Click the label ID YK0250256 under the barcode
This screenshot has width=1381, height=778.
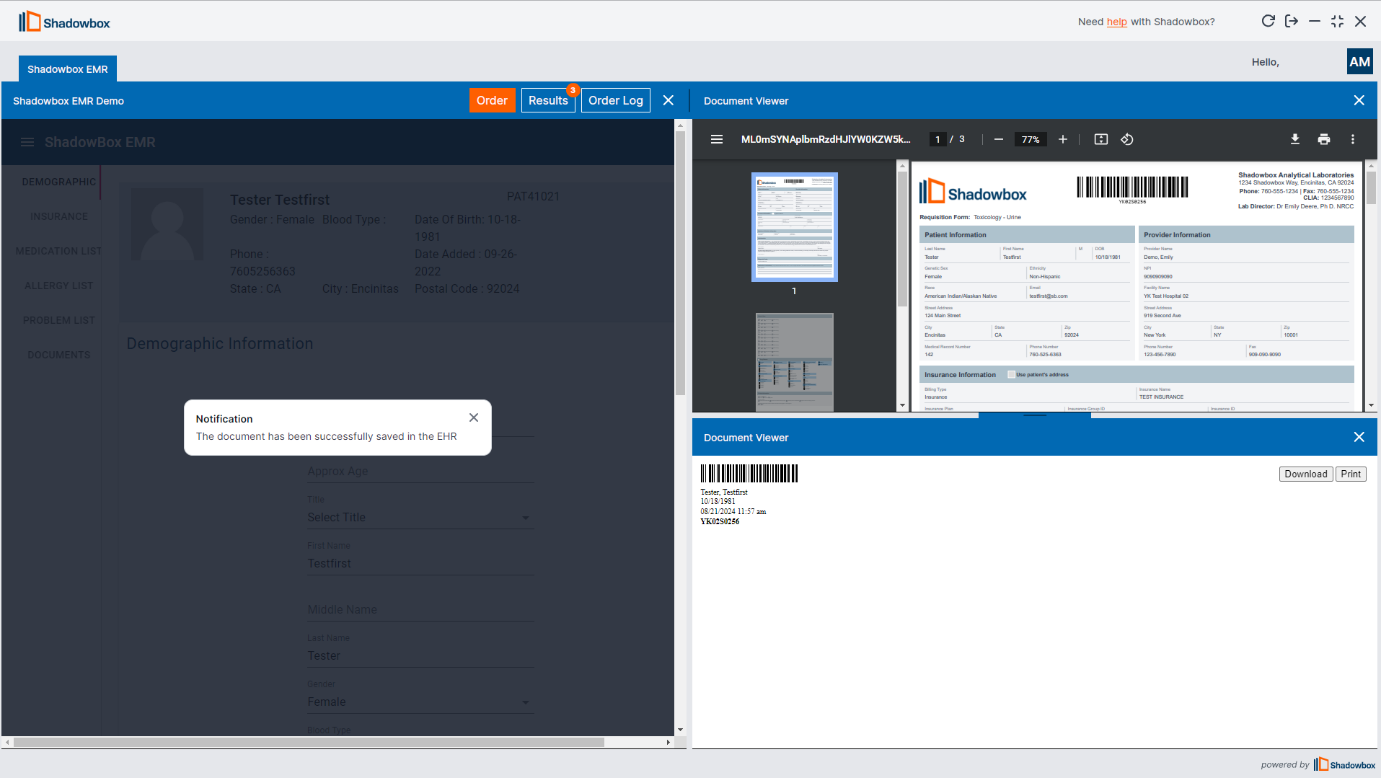click(x=719, y=521)
